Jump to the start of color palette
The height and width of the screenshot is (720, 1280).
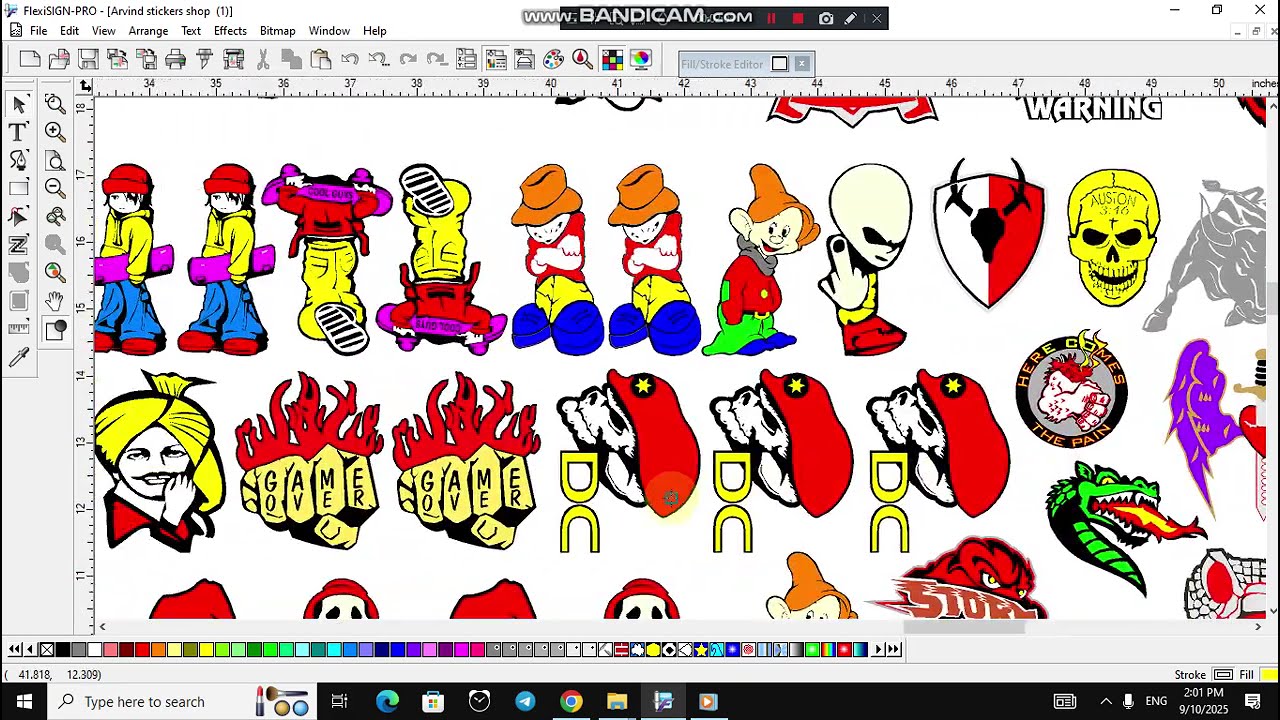[x=15, y=650]
